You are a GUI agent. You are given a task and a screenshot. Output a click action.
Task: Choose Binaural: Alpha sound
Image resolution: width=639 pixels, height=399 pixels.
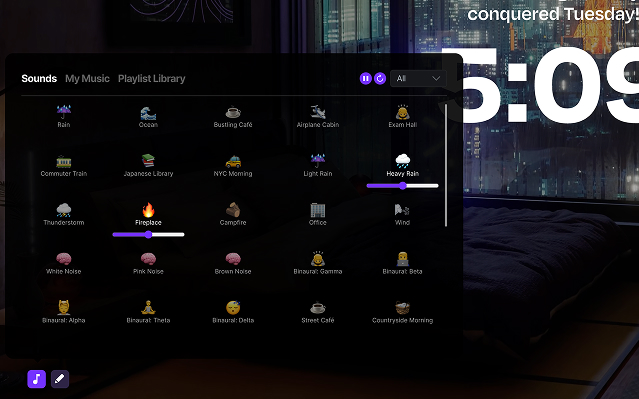64,312
